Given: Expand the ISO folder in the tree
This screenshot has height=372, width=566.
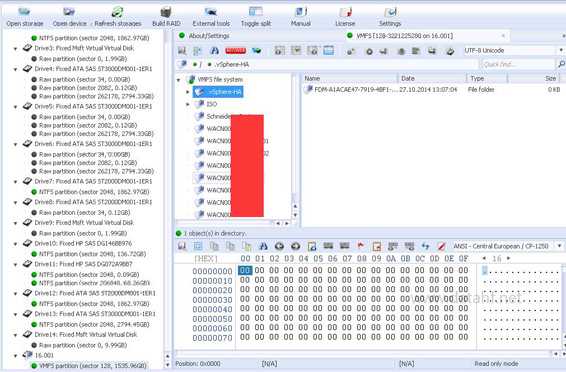Looking at the screenshot, I should pos(187,104).
